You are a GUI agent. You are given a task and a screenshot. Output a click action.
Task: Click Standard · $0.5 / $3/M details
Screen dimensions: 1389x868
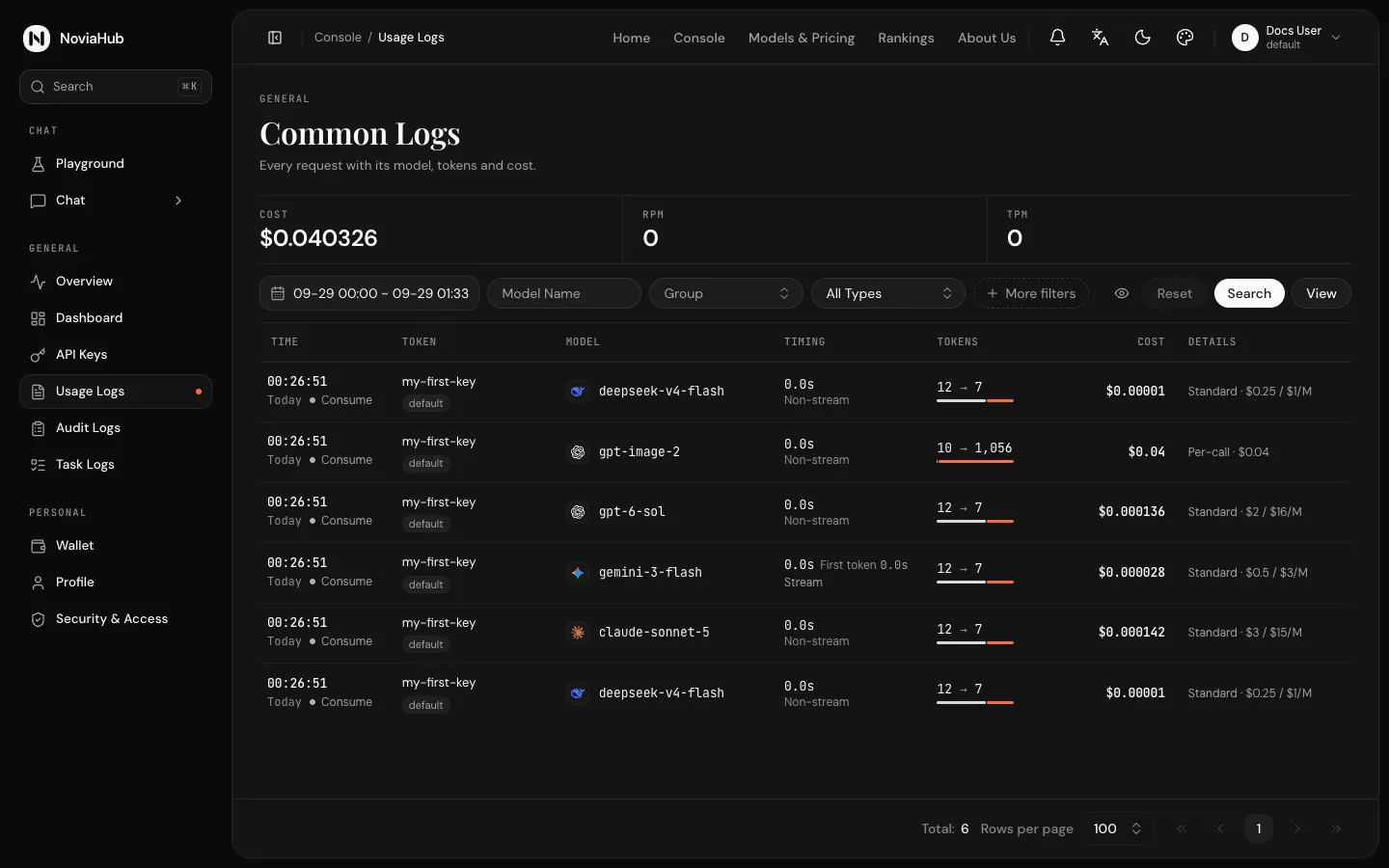pyautogui.click(x=1247, y=573)
